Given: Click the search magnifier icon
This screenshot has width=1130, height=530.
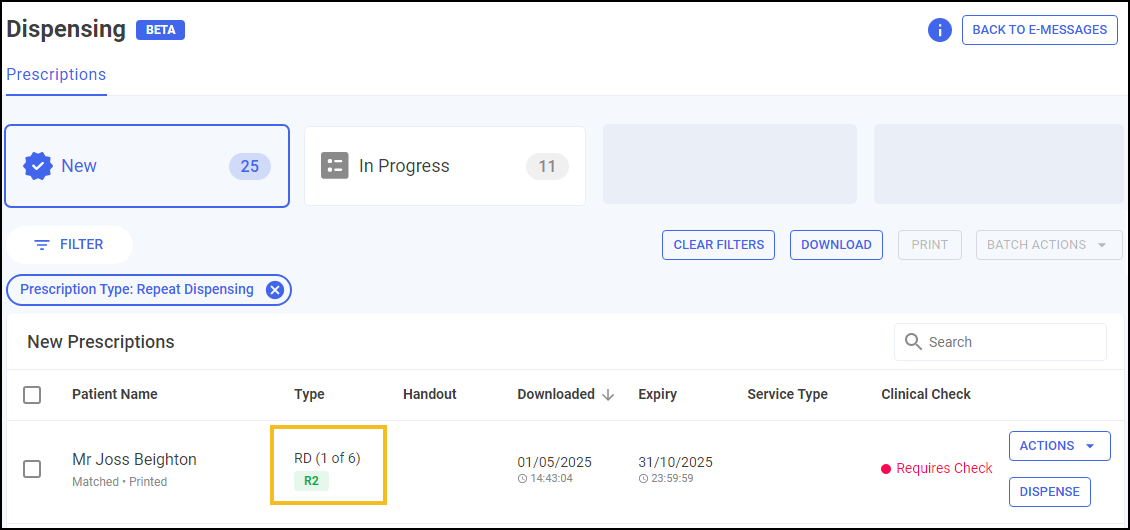Looking at the screenshot, I should [x=913, y=342].
